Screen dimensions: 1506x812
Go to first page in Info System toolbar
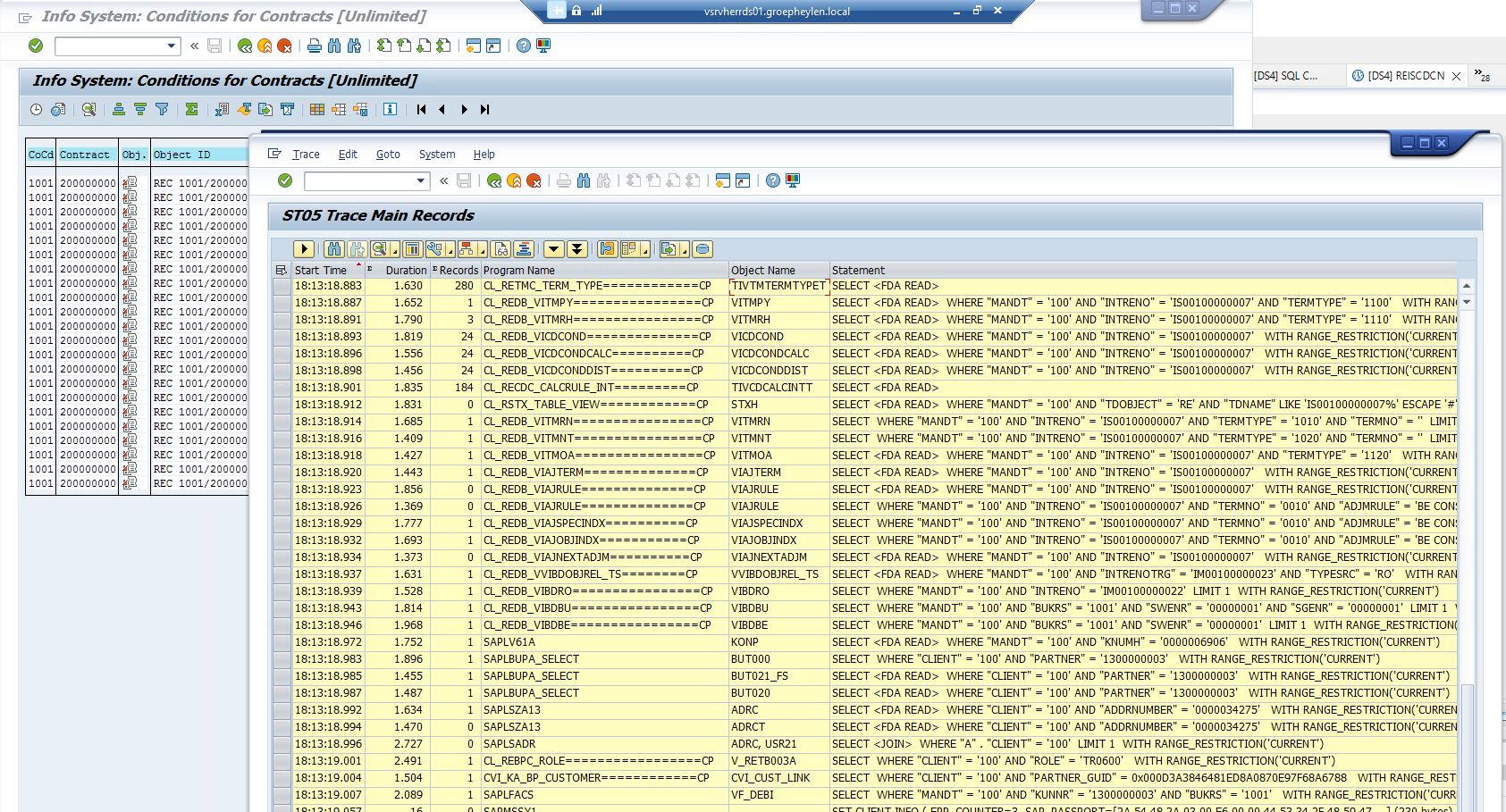point(421,109)
